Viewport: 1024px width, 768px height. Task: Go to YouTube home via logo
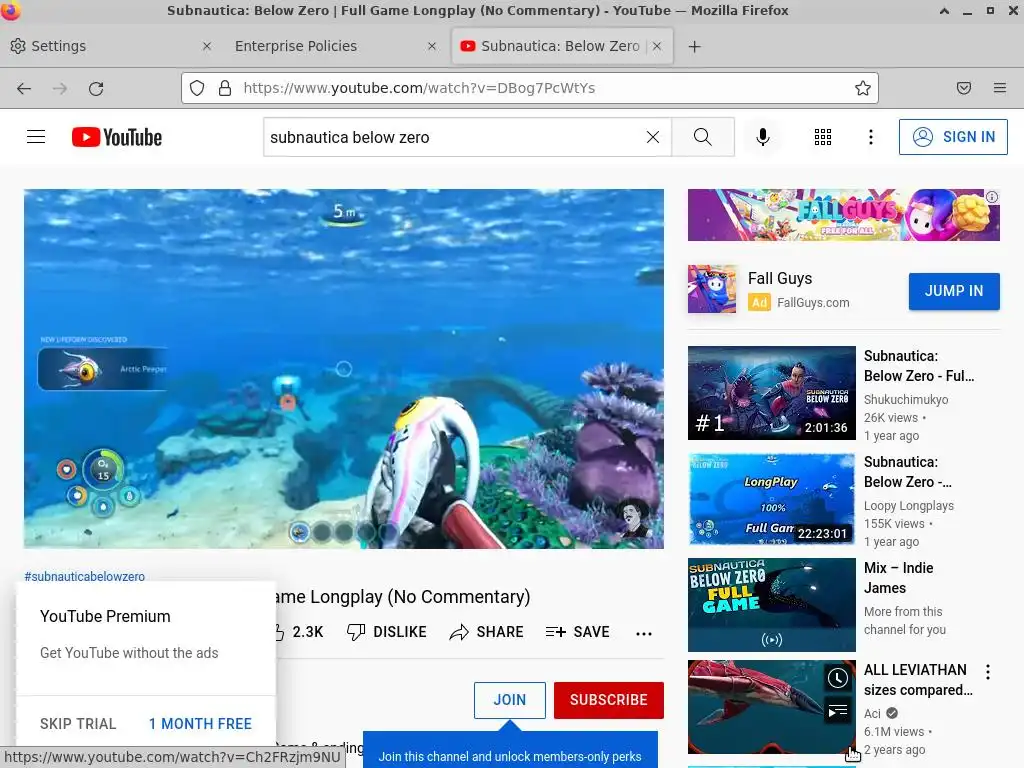coord(117,137)
